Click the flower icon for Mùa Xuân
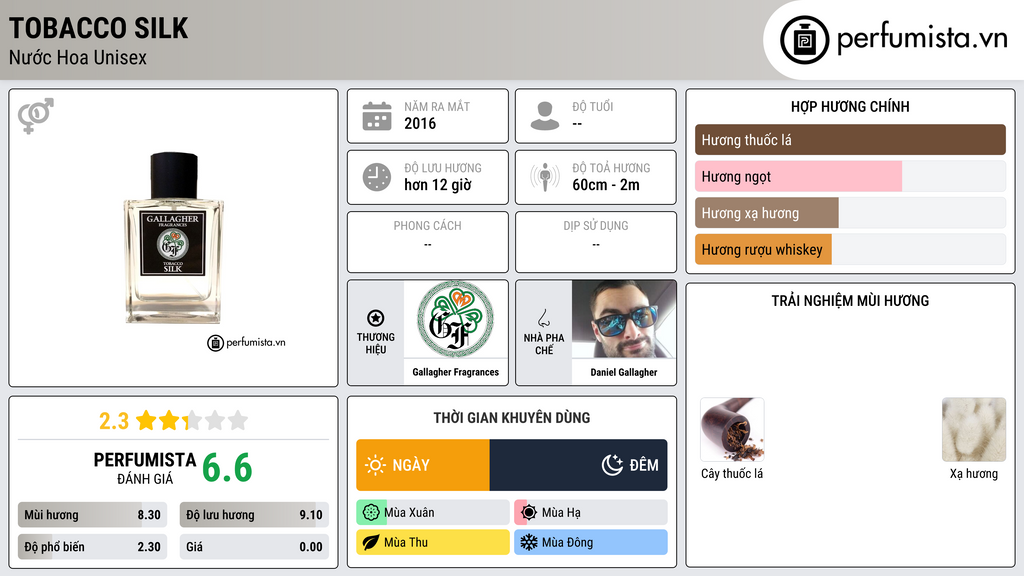This screenshot has height=576, width=1024. coord(371,513)
